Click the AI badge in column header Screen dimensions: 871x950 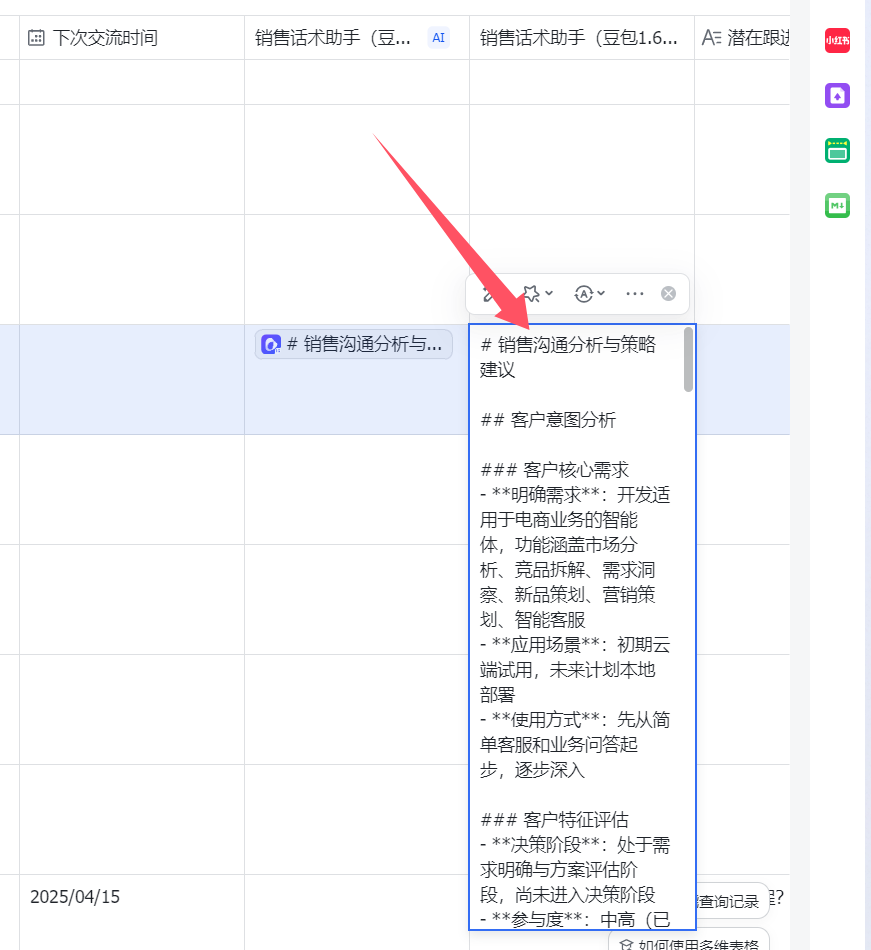tap(438, 38)
